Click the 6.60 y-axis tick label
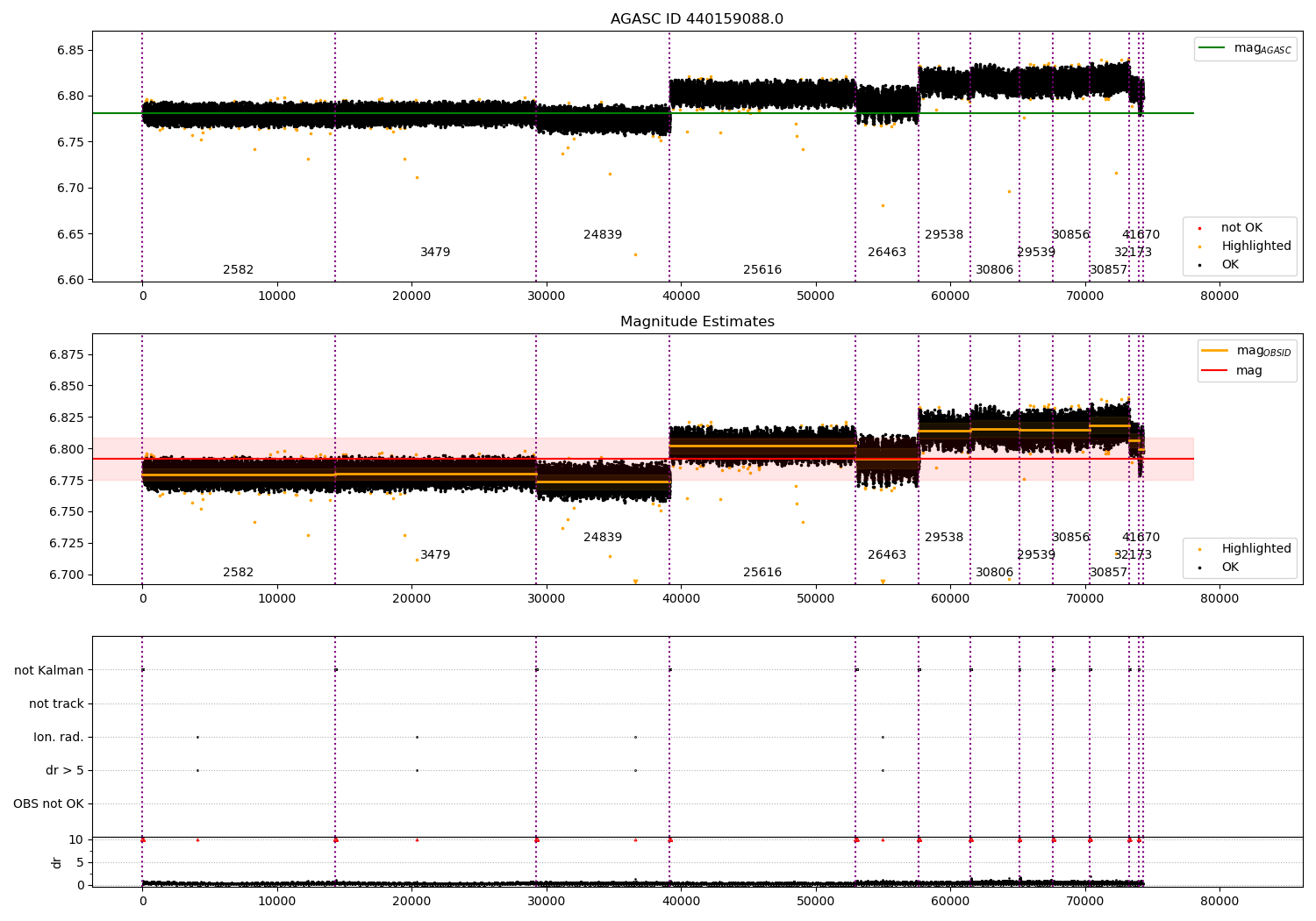 70,280
